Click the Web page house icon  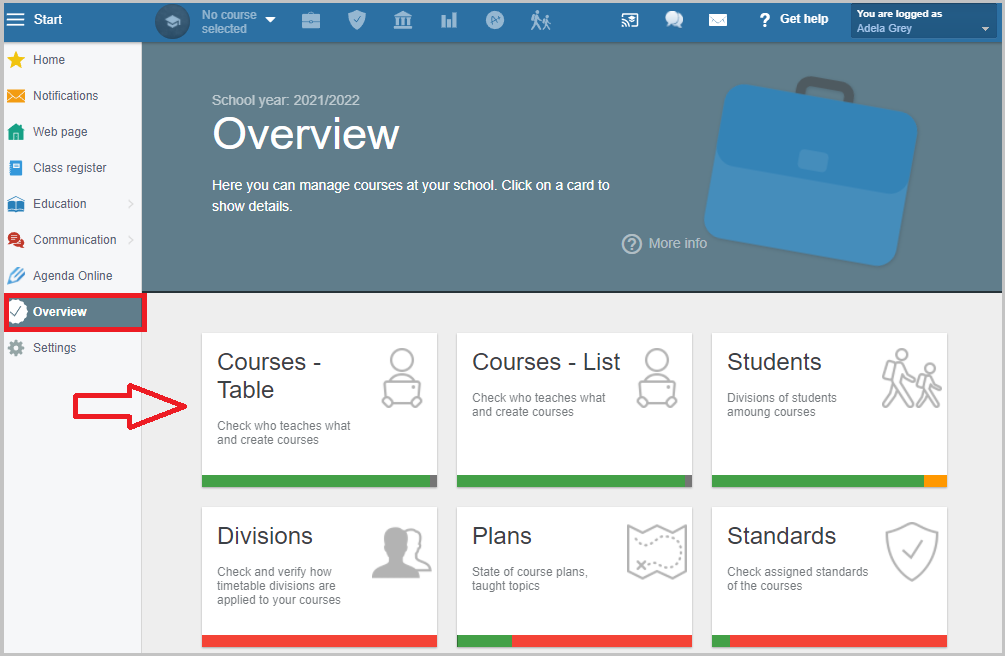tap(16, 131)
